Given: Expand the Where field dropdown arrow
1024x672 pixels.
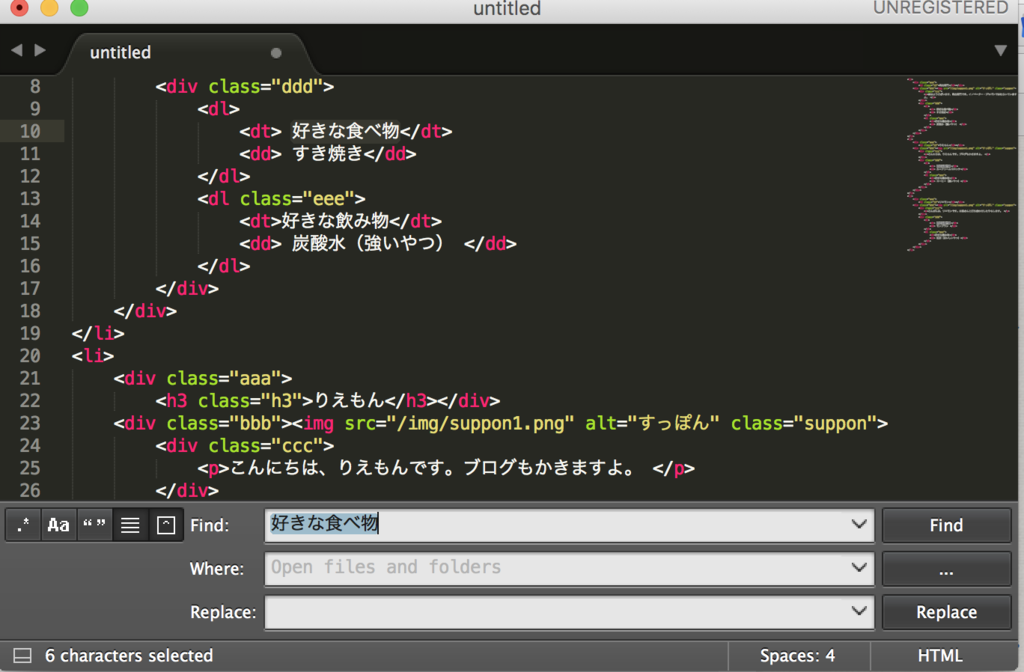Looking at the screenshot, I should pos(858,568).
